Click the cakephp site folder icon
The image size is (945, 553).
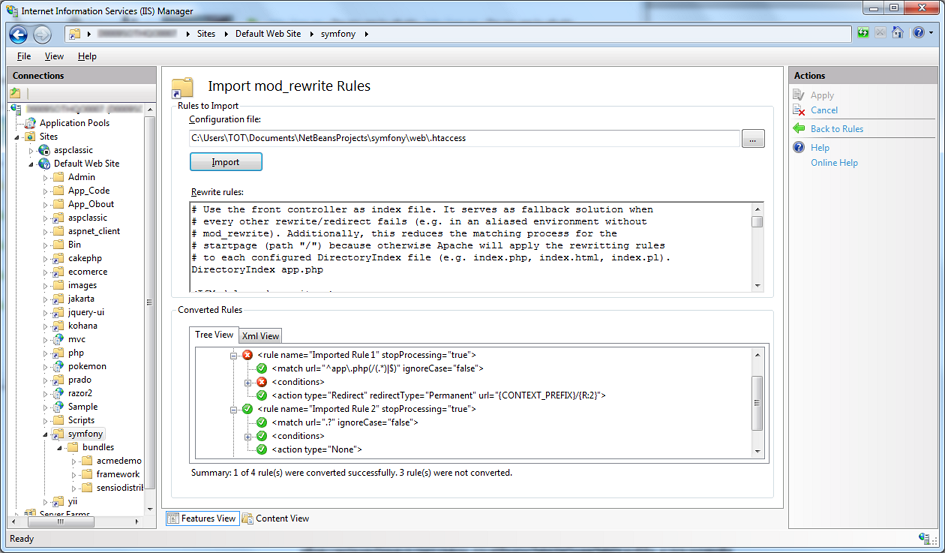(x=58, y=258)
